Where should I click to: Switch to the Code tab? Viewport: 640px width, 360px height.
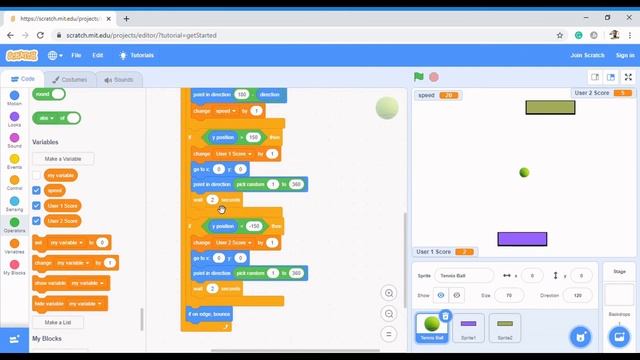click(x=23, y=79)
